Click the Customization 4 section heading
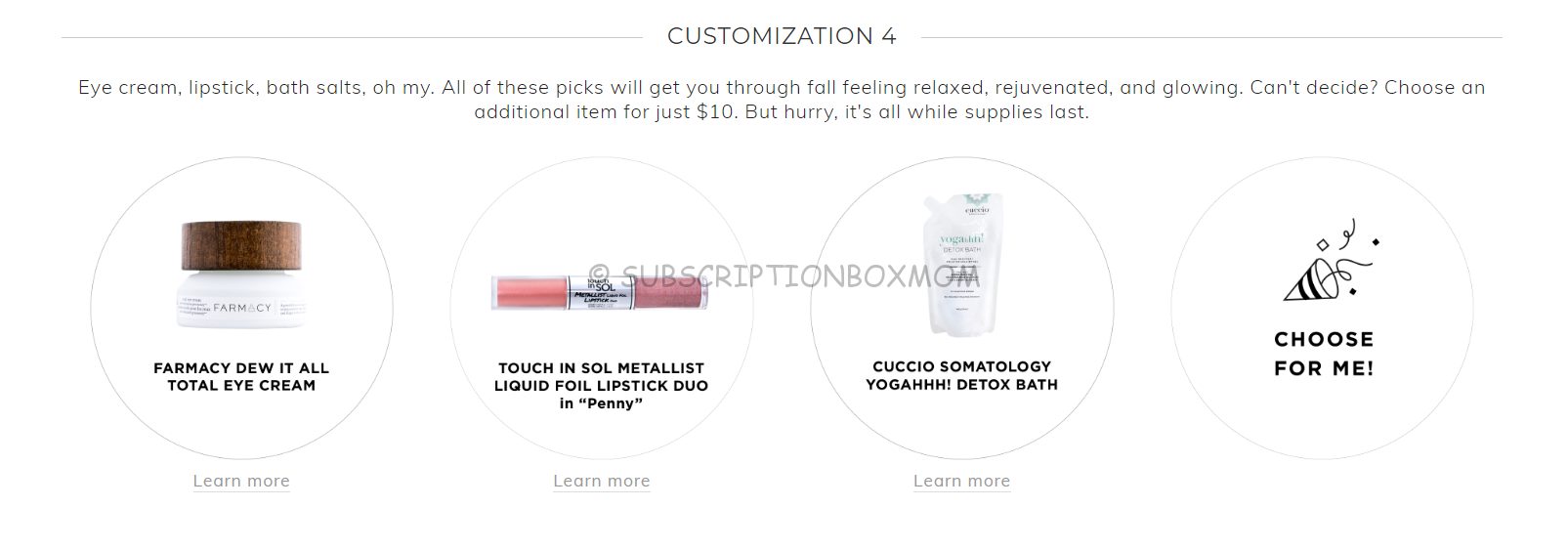The width and height of the screenshot is (1568, 550). (782, 36)
